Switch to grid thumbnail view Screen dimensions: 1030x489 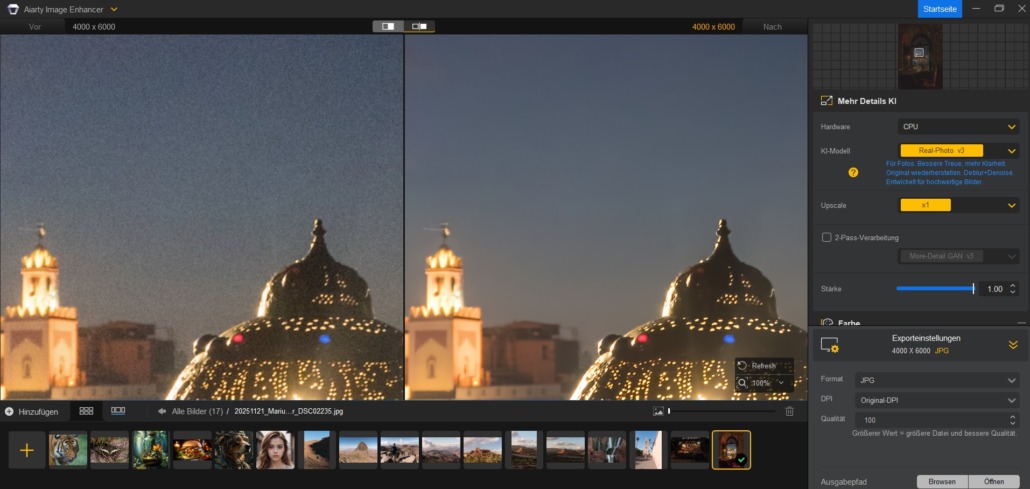click(x=86, y=411)
